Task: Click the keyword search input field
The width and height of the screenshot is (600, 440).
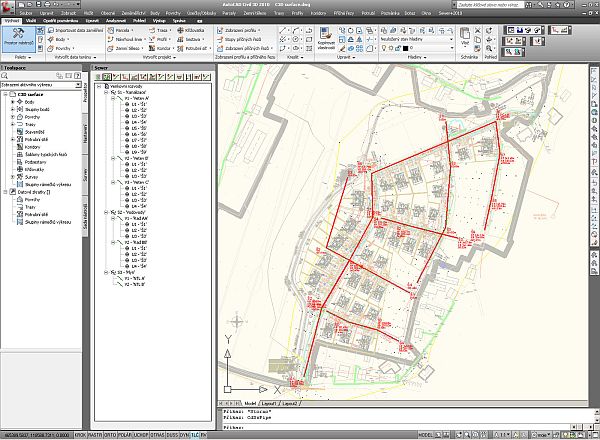Action: 489,5
